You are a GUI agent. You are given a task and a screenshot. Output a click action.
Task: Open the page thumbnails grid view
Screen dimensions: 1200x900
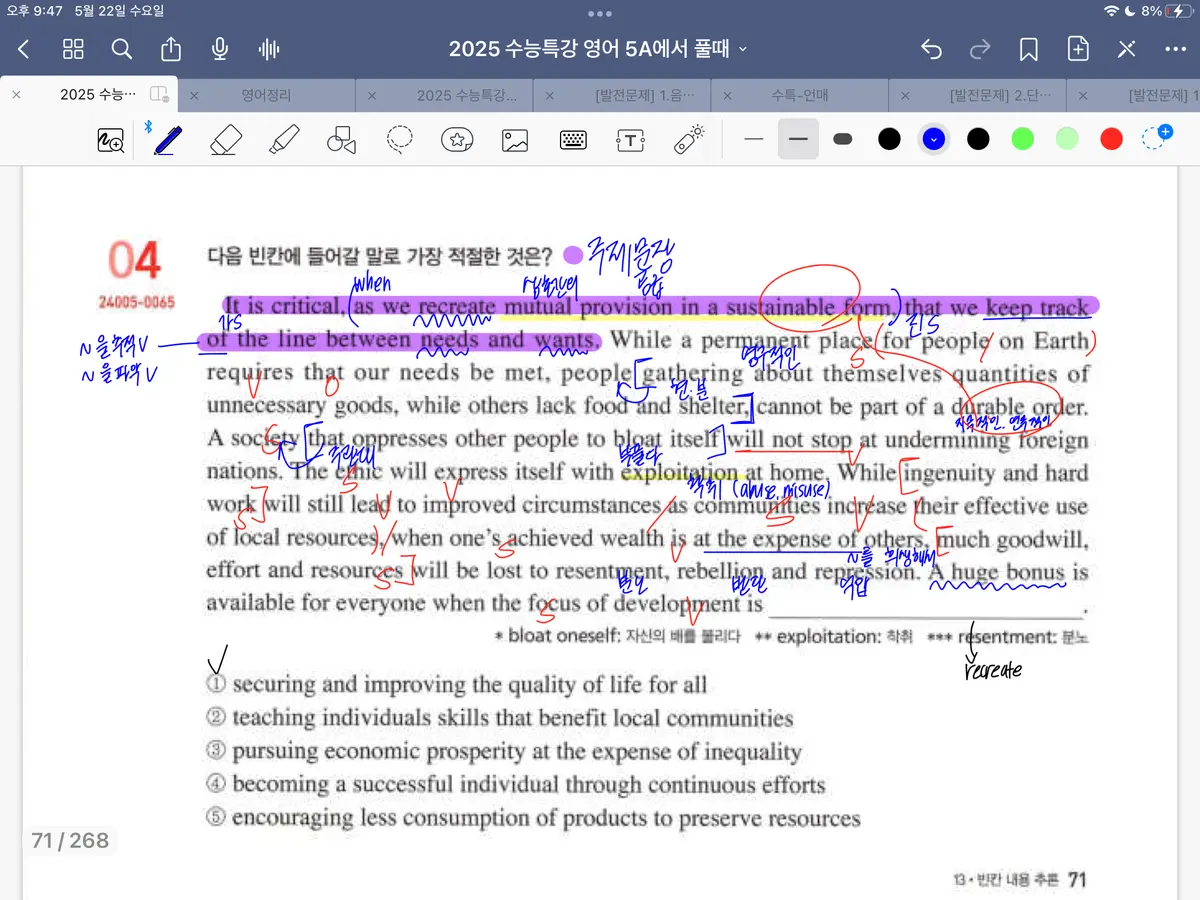tap(73, 49)
